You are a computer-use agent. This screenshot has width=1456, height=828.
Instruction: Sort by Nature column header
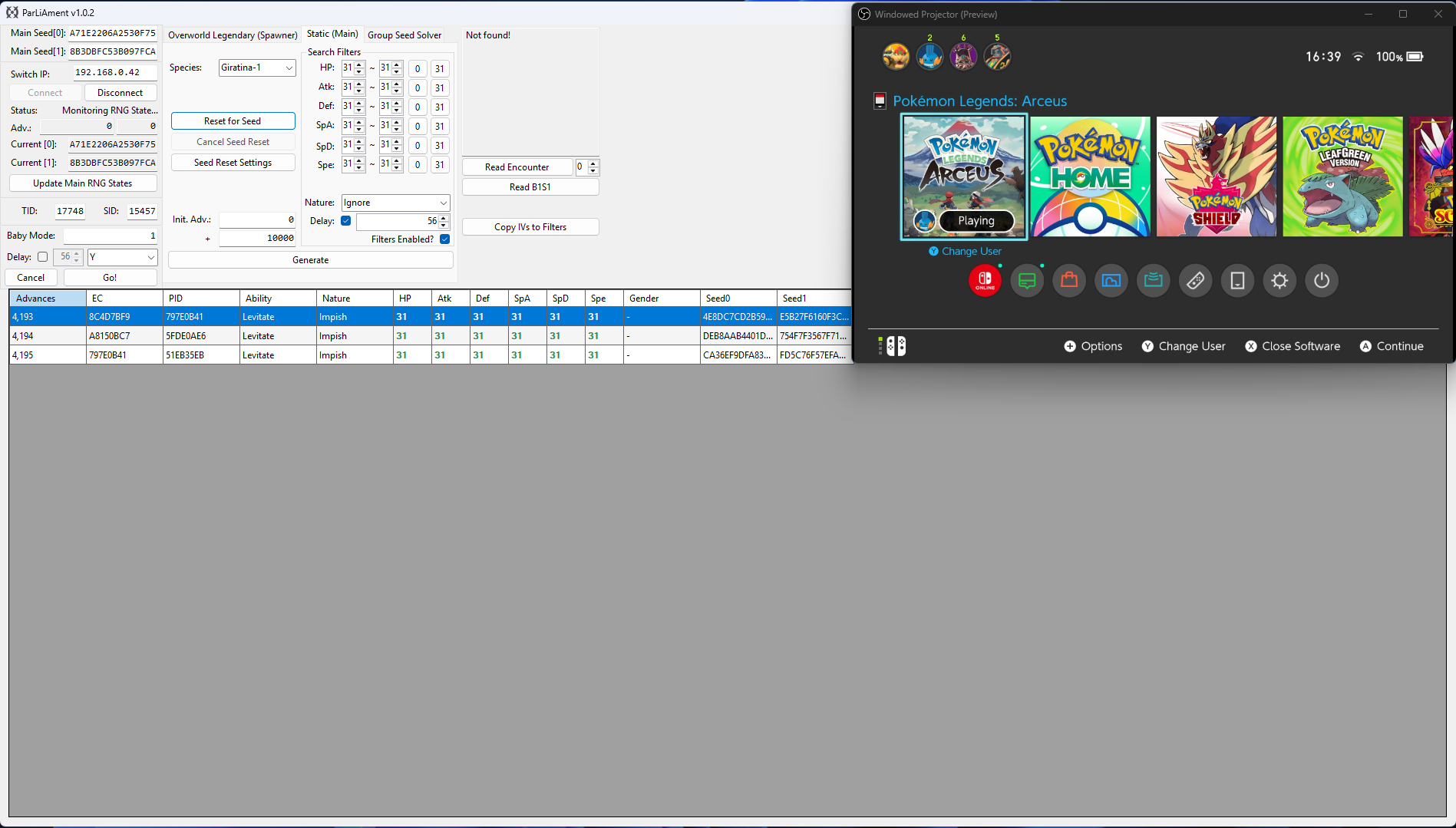pos(355,299)
